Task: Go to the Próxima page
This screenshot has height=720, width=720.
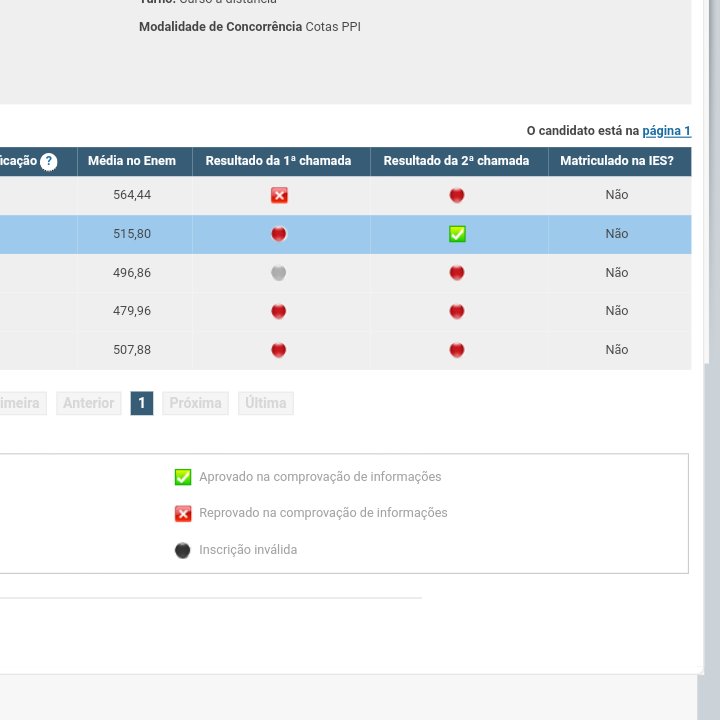Action: [196, 403]
